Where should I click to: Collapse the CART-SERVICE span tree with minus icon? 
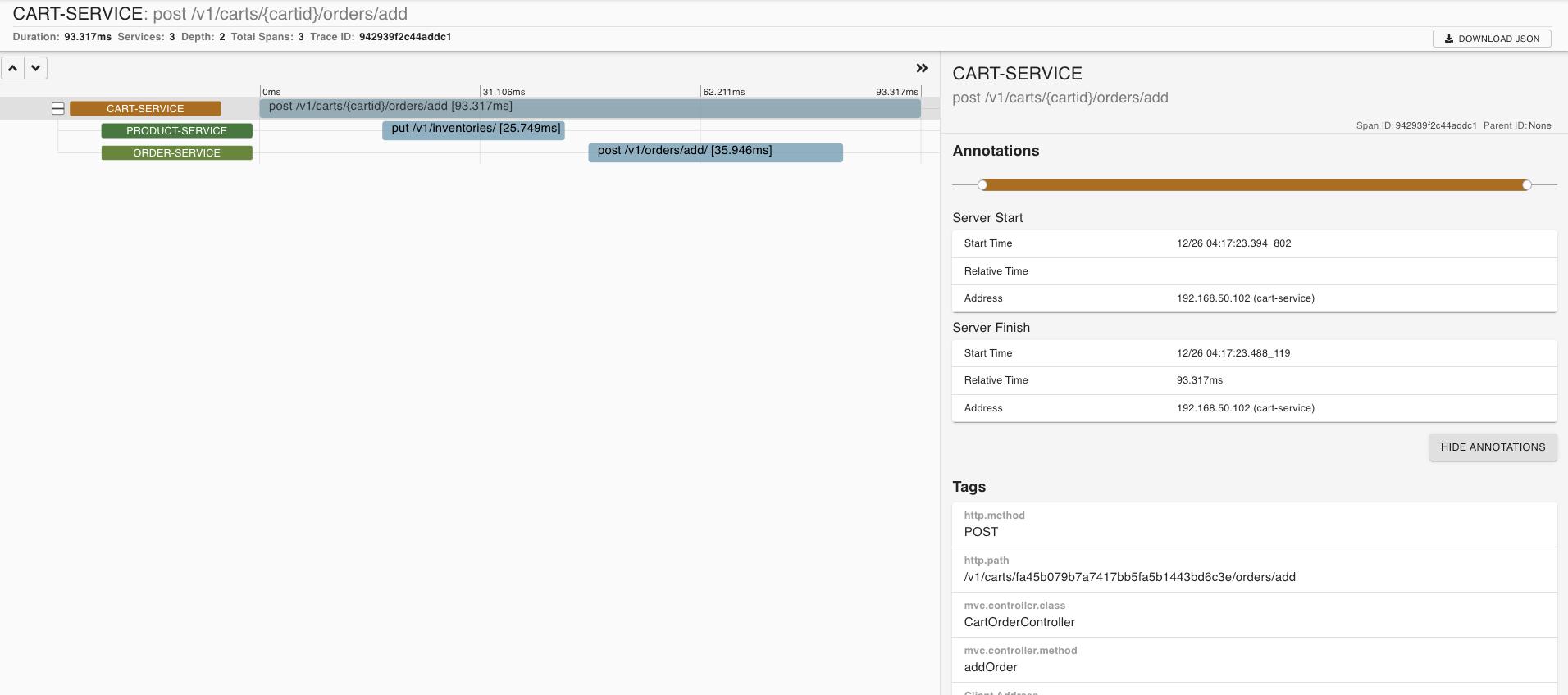point(58,108)
